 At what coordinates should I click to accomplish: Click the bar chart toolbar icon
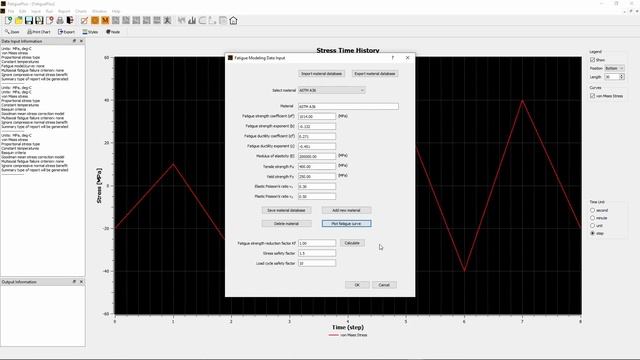pyautogui.click(x=192, y=20)
